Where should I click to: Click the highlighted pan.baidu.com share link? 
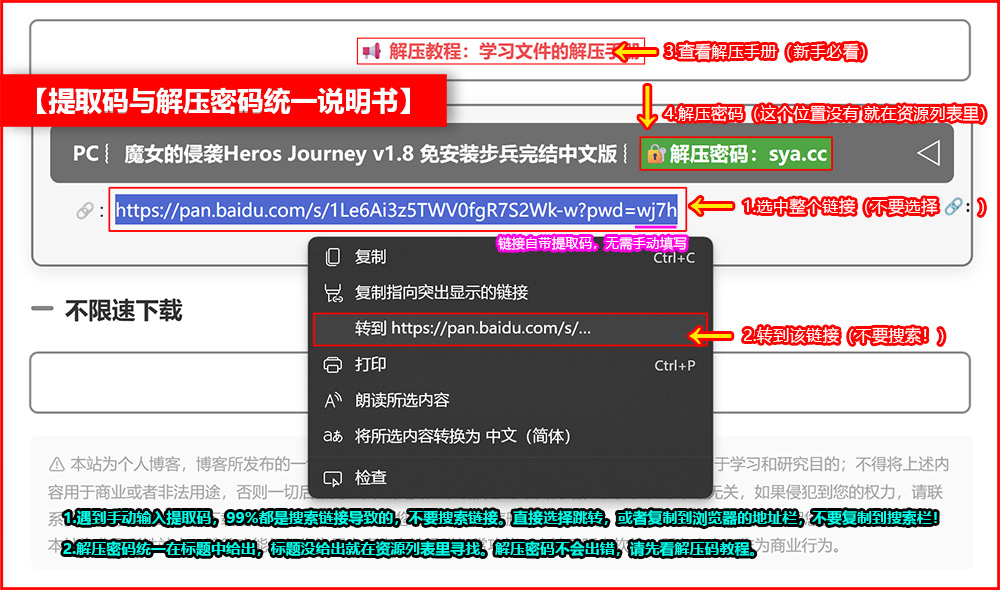tap(396, 210)
